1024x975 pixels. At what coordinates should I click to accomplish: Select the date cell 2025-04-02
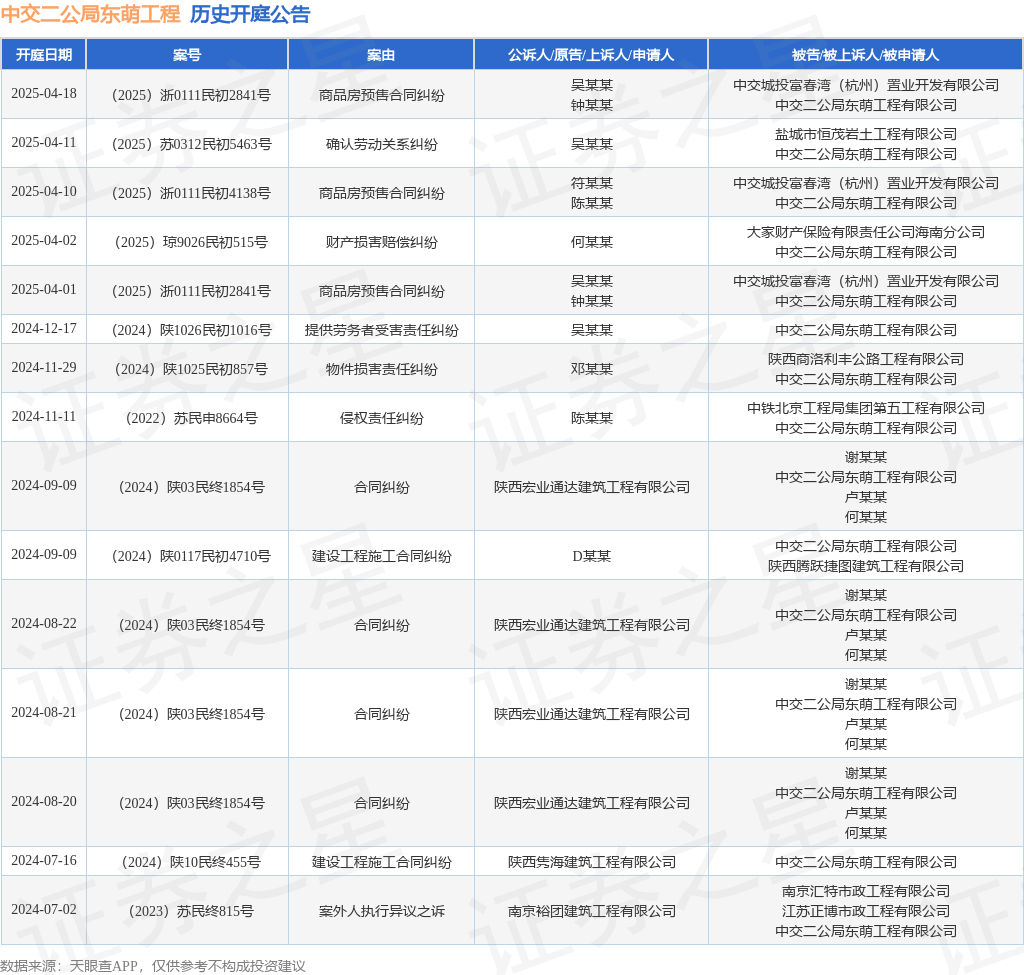coord(44,240)
